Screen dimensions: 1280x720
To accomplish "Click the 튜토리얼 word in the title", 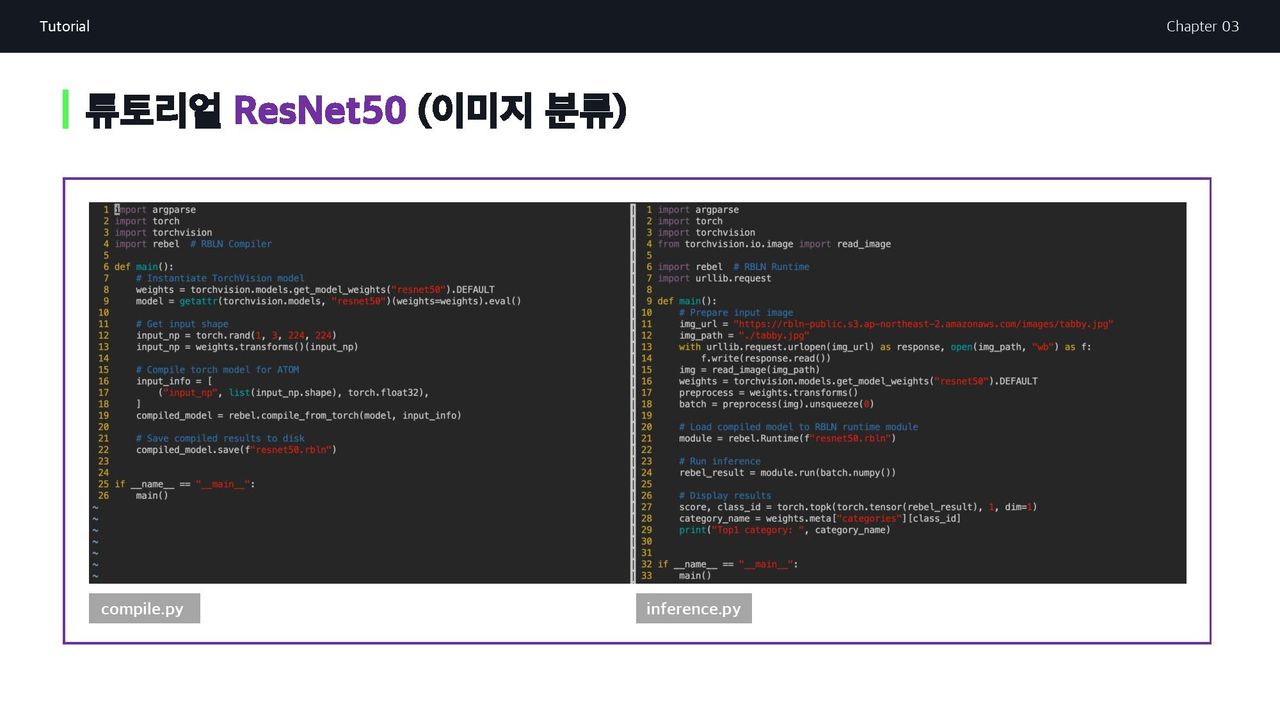I will click(153, 110).
